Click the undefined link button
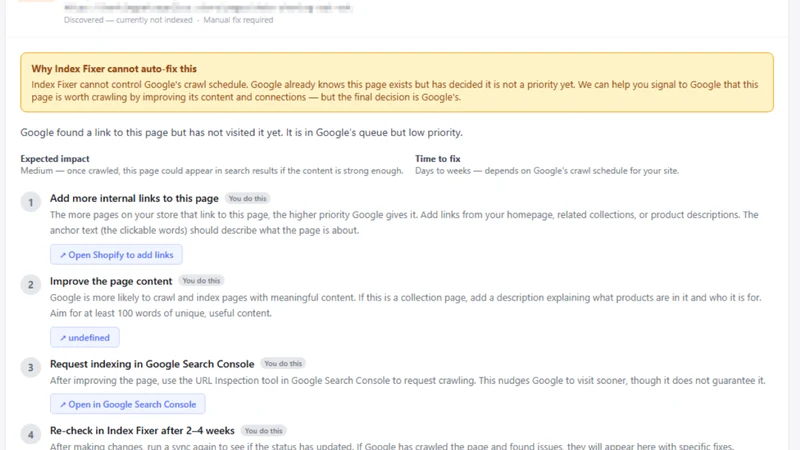The height and width of the screenshot is (450, 800). pyautogui.click(x=85, y=337)
